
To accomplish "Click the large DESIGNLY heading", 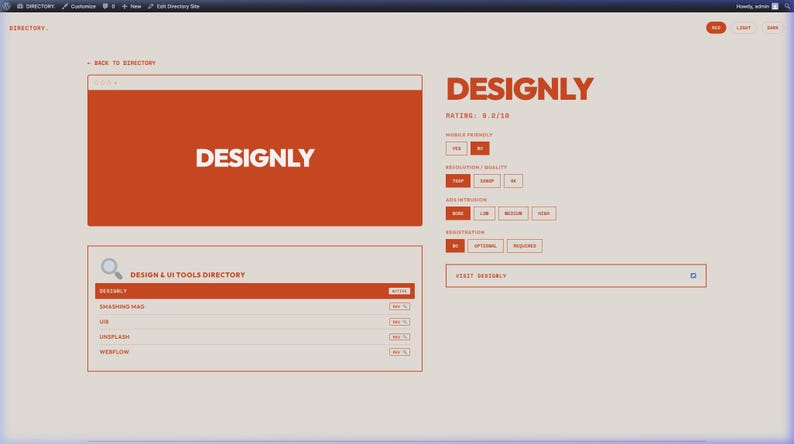I will coord(520,89).
